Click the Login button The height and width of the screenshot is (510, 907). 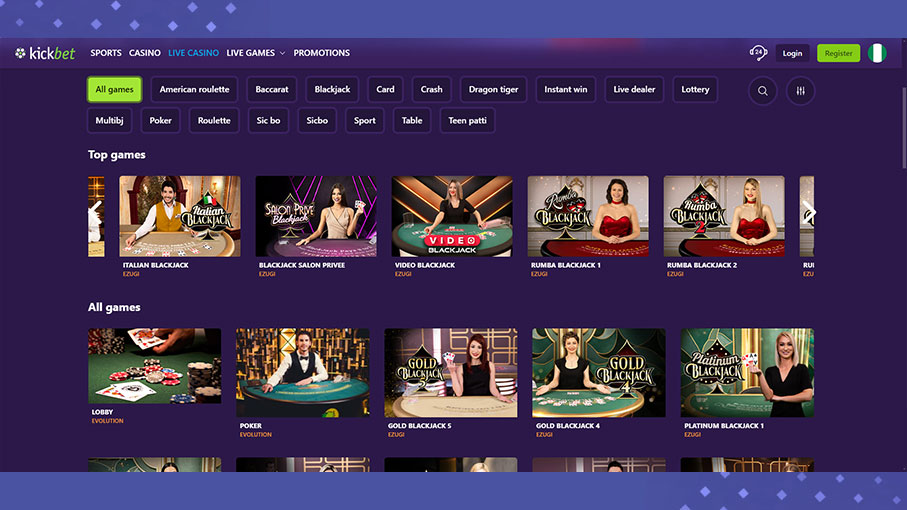(x=792, y=53)
